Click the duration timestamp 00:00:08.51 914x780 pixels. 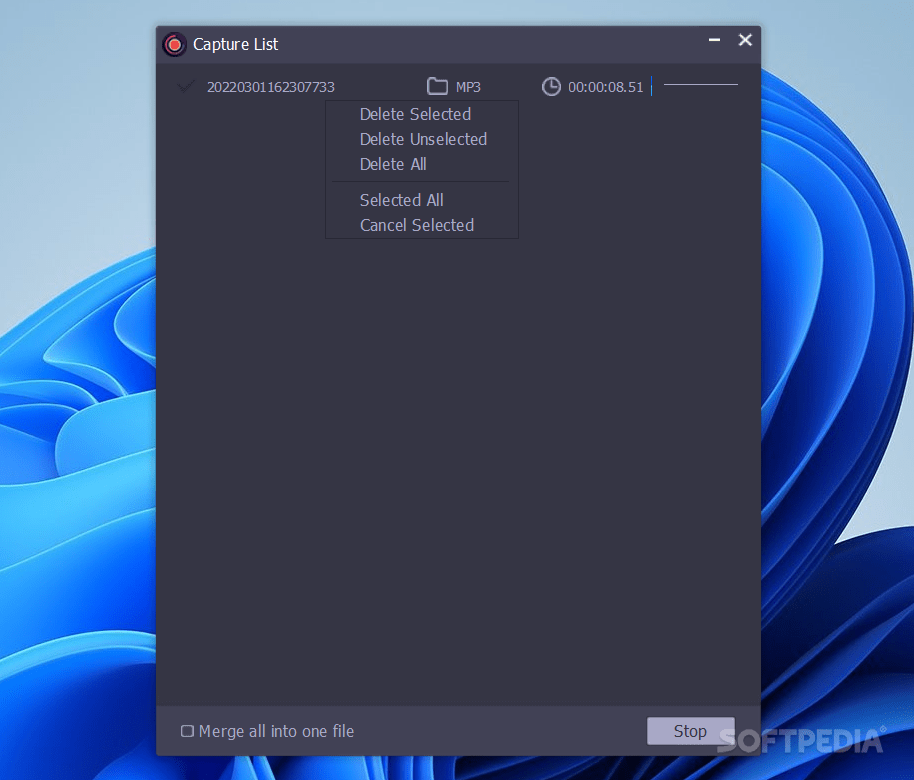click(x=605, y=86)
